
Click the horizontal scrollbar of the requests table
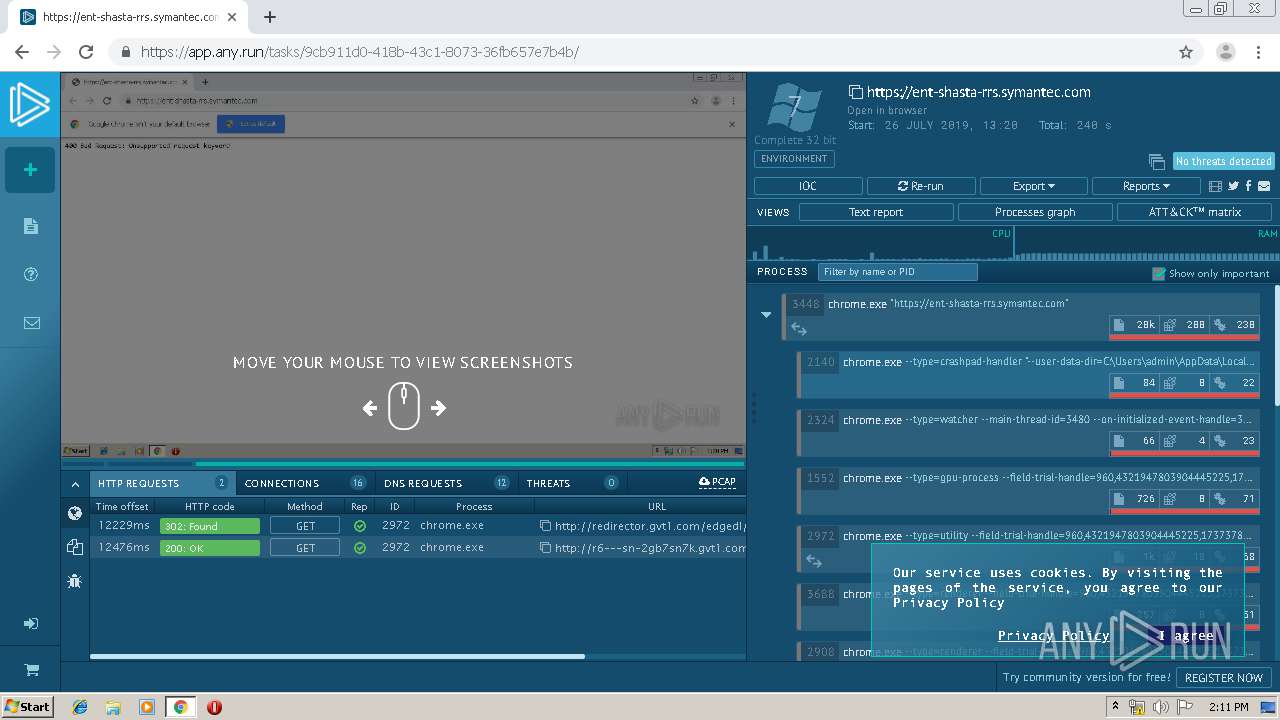coord(337,656)
